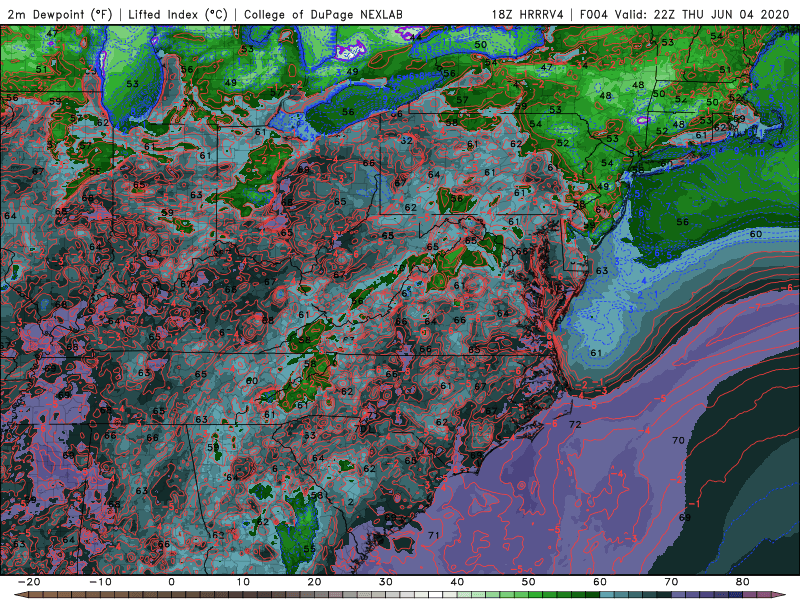This screenshot has width=800, height=600.
Task: Click the -10 label on the color scale
Action: coord(100,582)
